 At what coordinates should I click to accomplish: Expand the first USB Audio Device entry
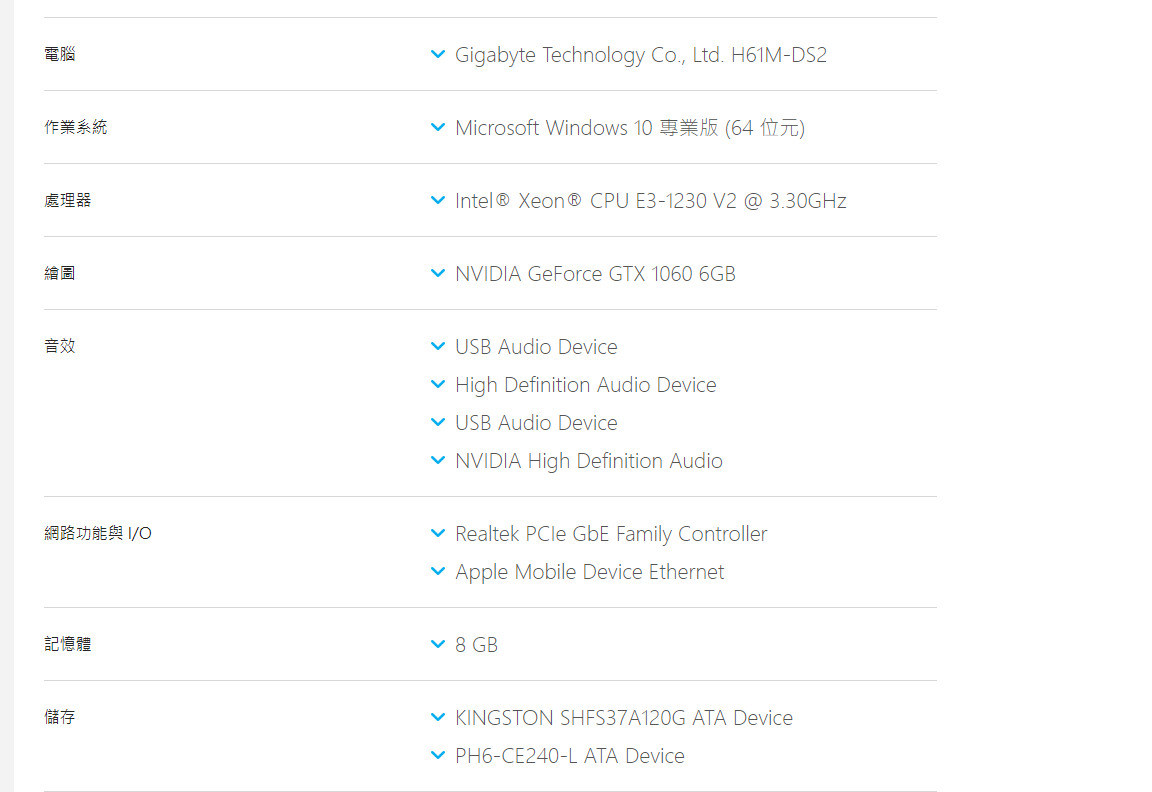[437, 347]
